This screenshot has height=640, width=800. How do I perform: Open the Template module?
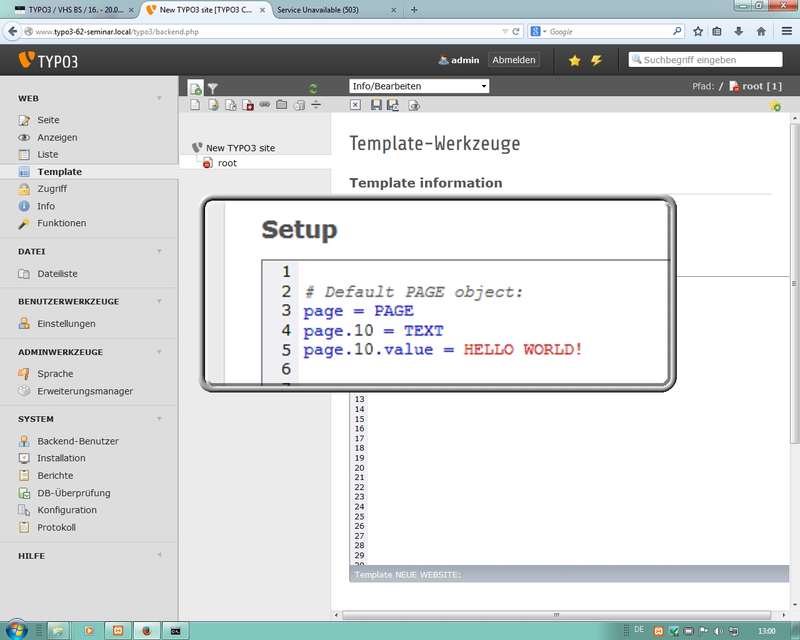(x=59, y=172)
